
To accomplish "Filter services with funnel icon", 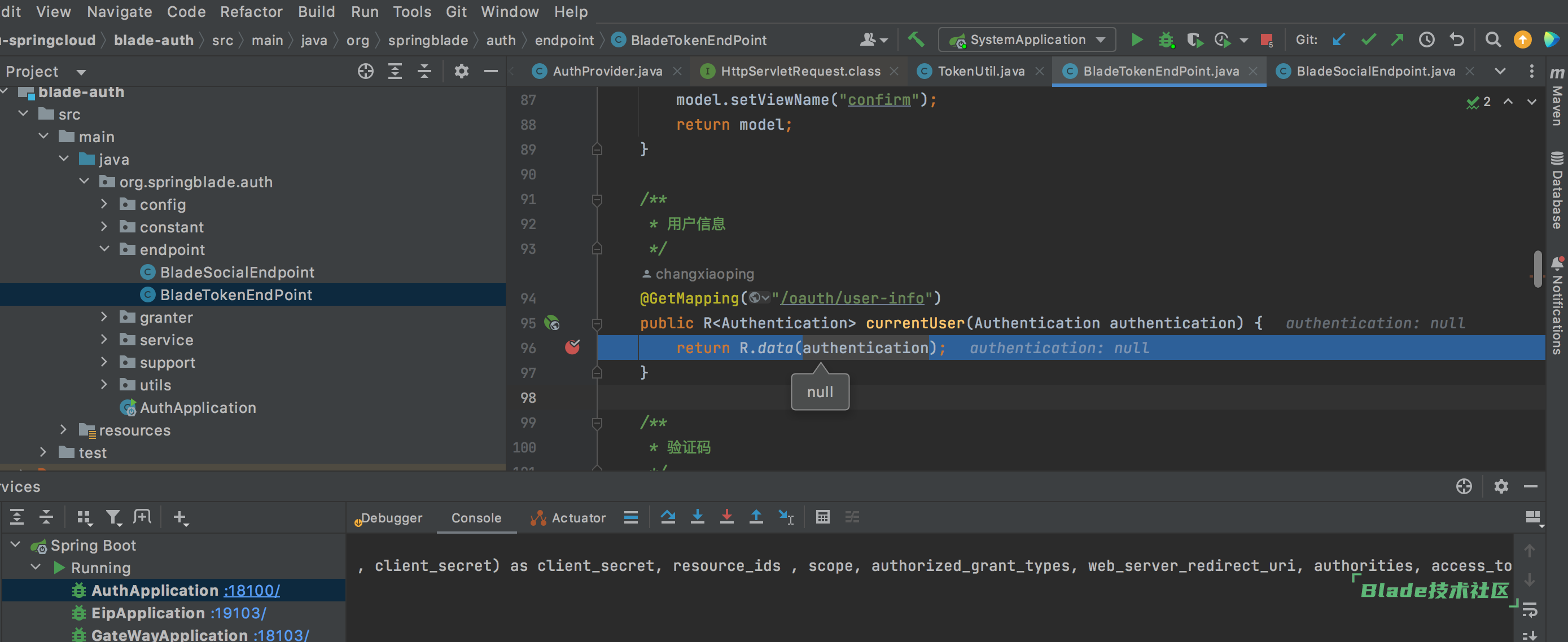I will (x=113, y=518).
